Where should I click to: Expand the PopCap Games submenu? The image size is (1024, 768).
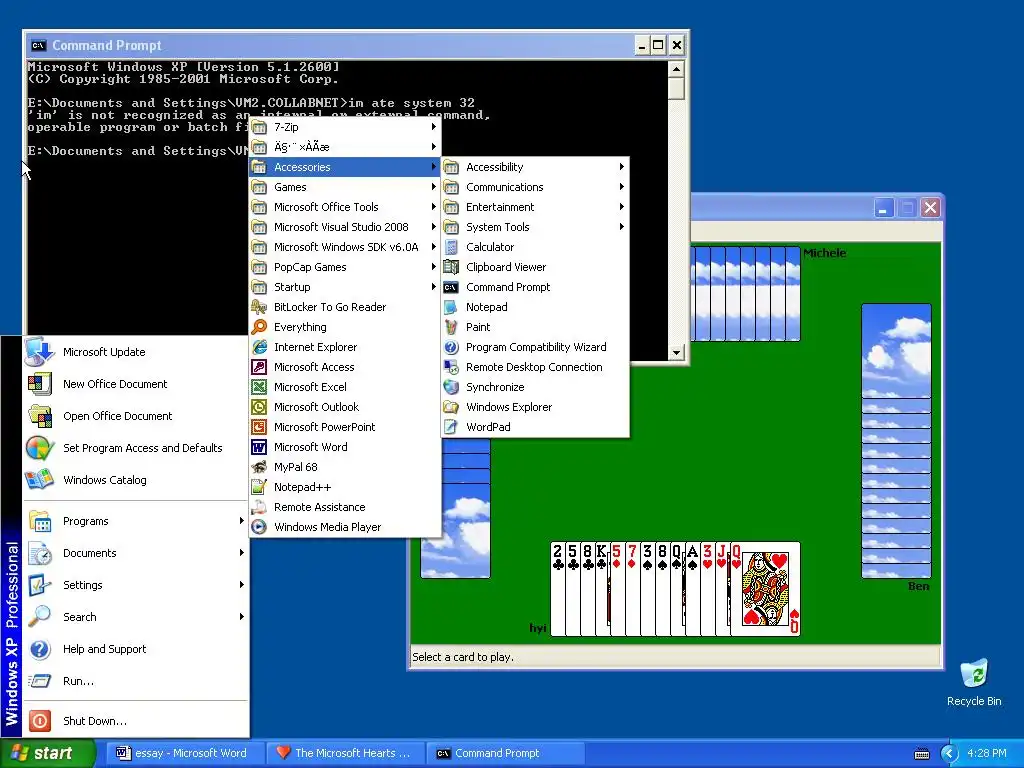[345, 267]
